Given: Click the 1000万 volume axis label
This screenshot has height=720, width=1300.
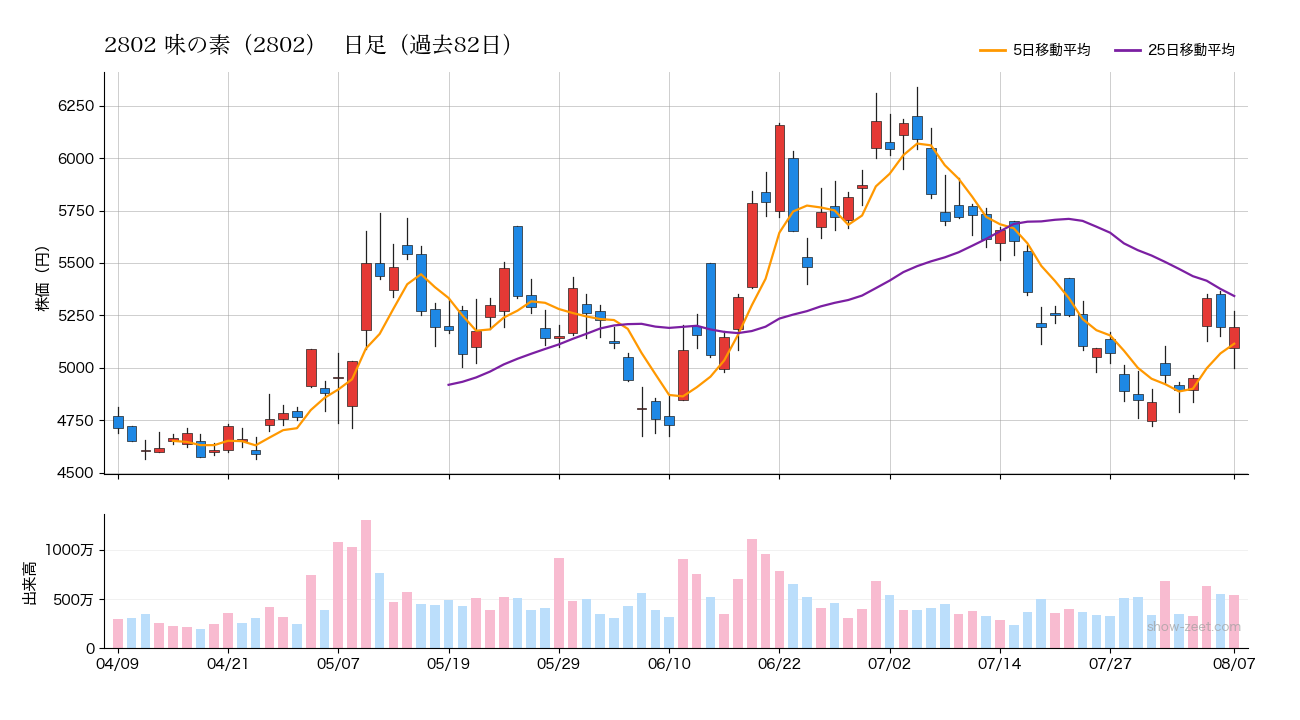Looking at the screenshot, I should [70, 550].
